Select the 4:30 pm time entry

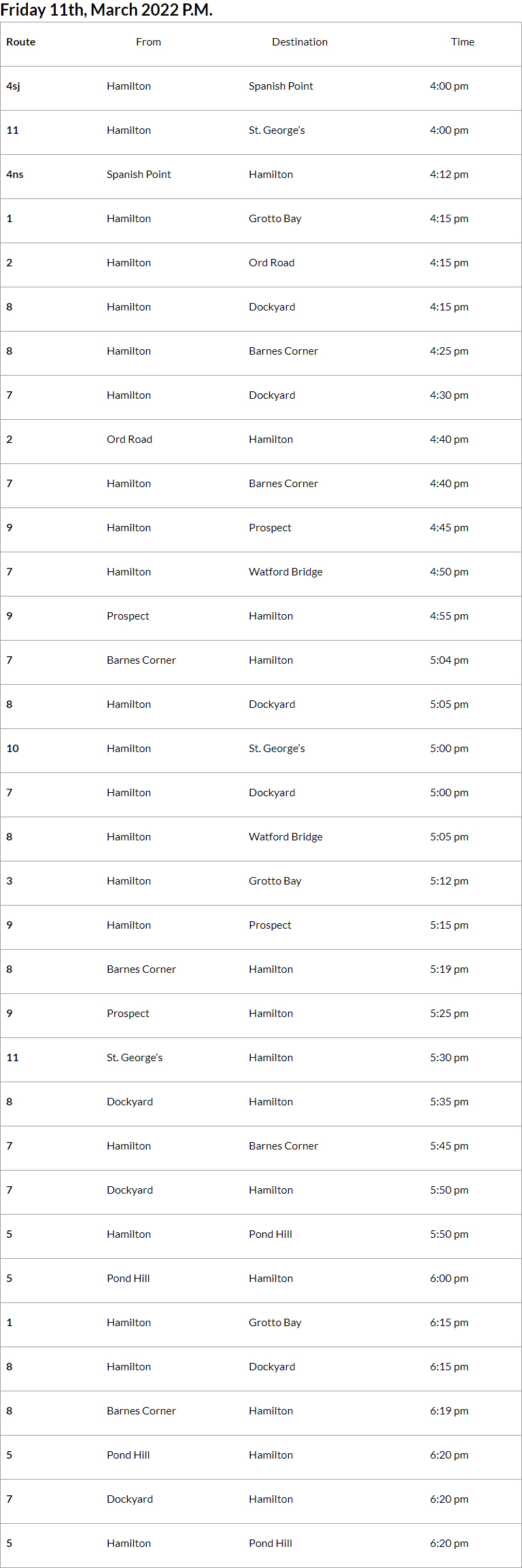449,395
